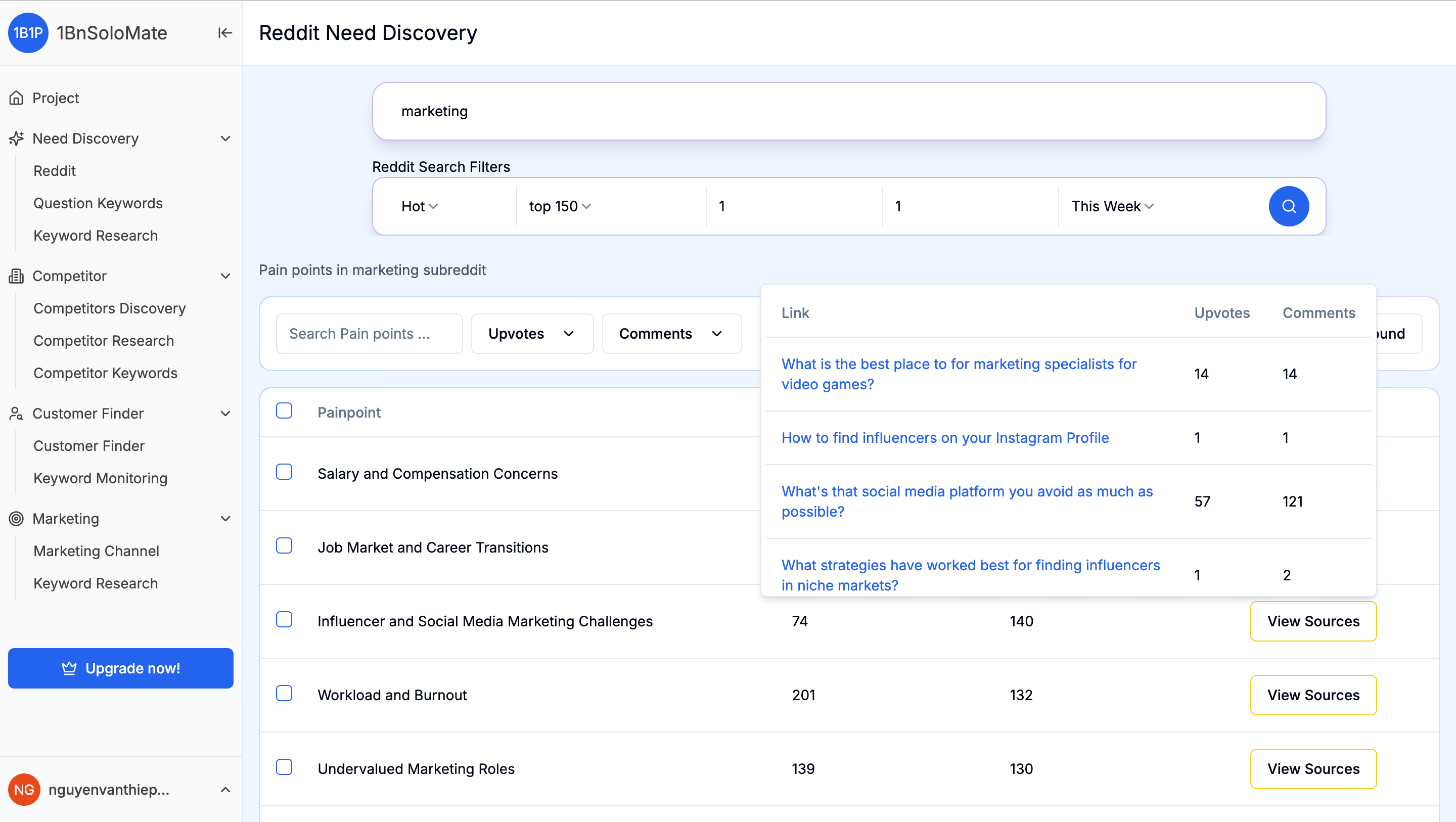The image size is (1456, 822).
Task: Click the Upgrade now! button
Action: point(120,668)
